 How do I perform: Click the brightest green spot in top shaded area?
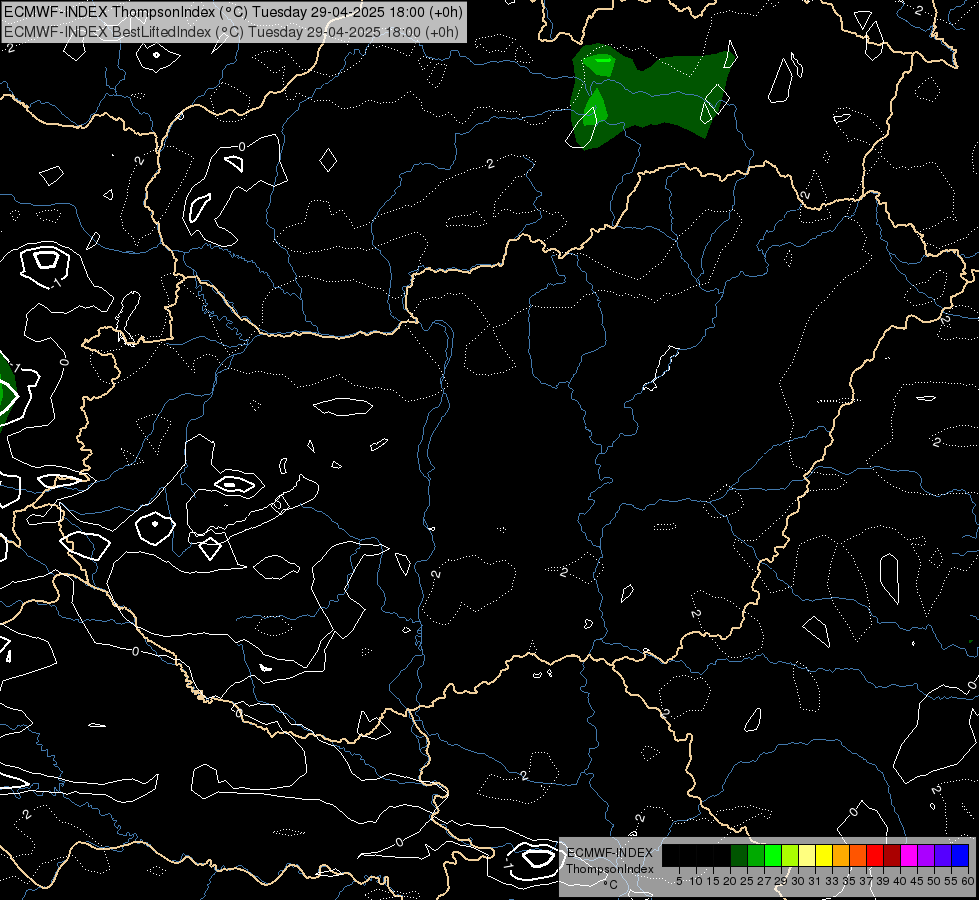click(x=603, y=62)
